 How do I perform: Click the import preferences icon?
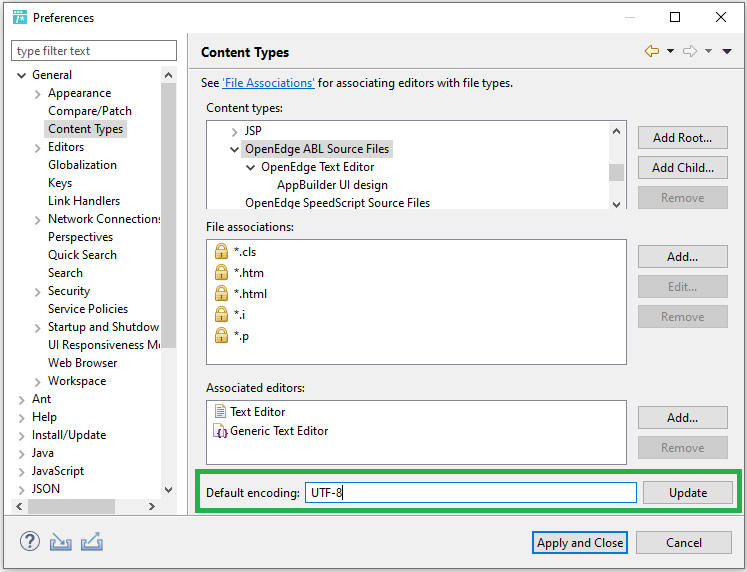[61, 542]
